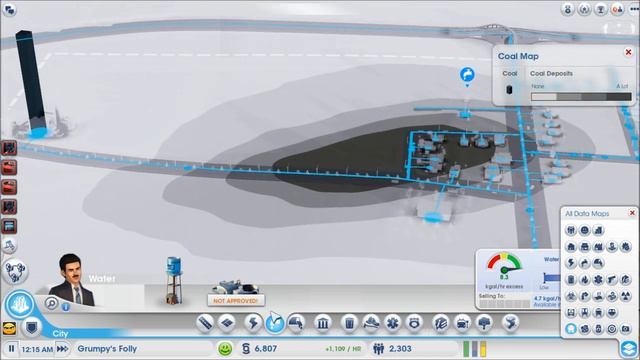Show the Crime data map
Viewport: 640px width, 360px height.
click(612, 280)
